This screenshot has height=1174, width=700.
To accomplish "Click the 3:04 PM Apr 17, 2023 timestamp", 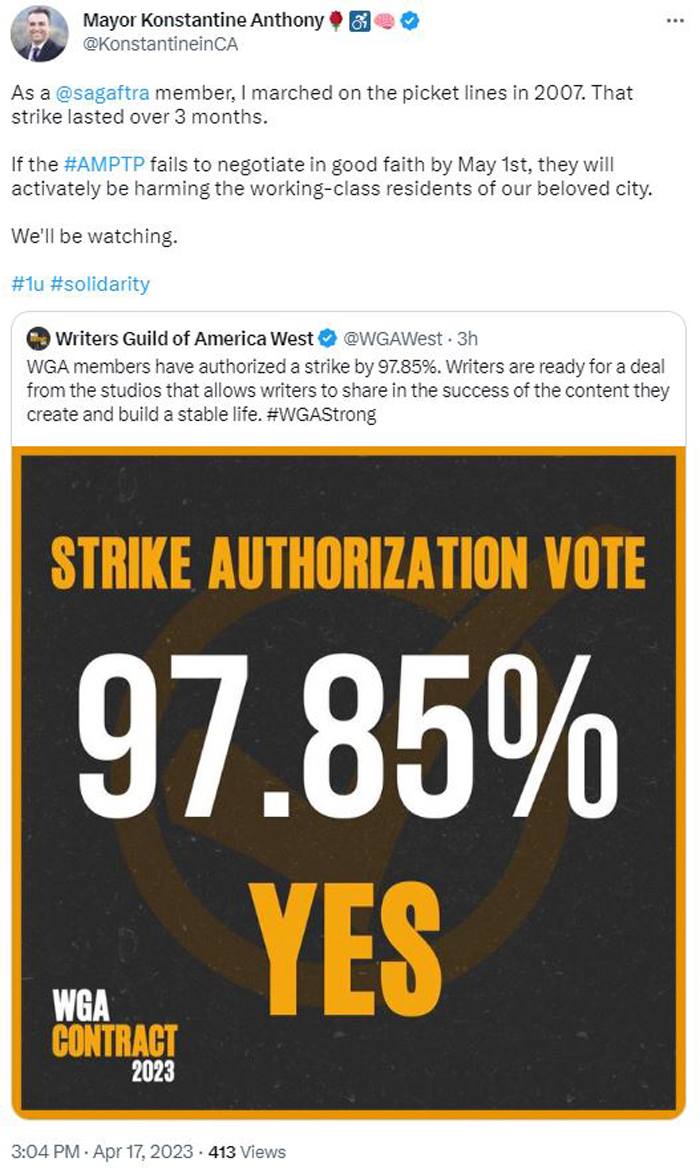I will pyautogui.click(x=102, y=1152).
